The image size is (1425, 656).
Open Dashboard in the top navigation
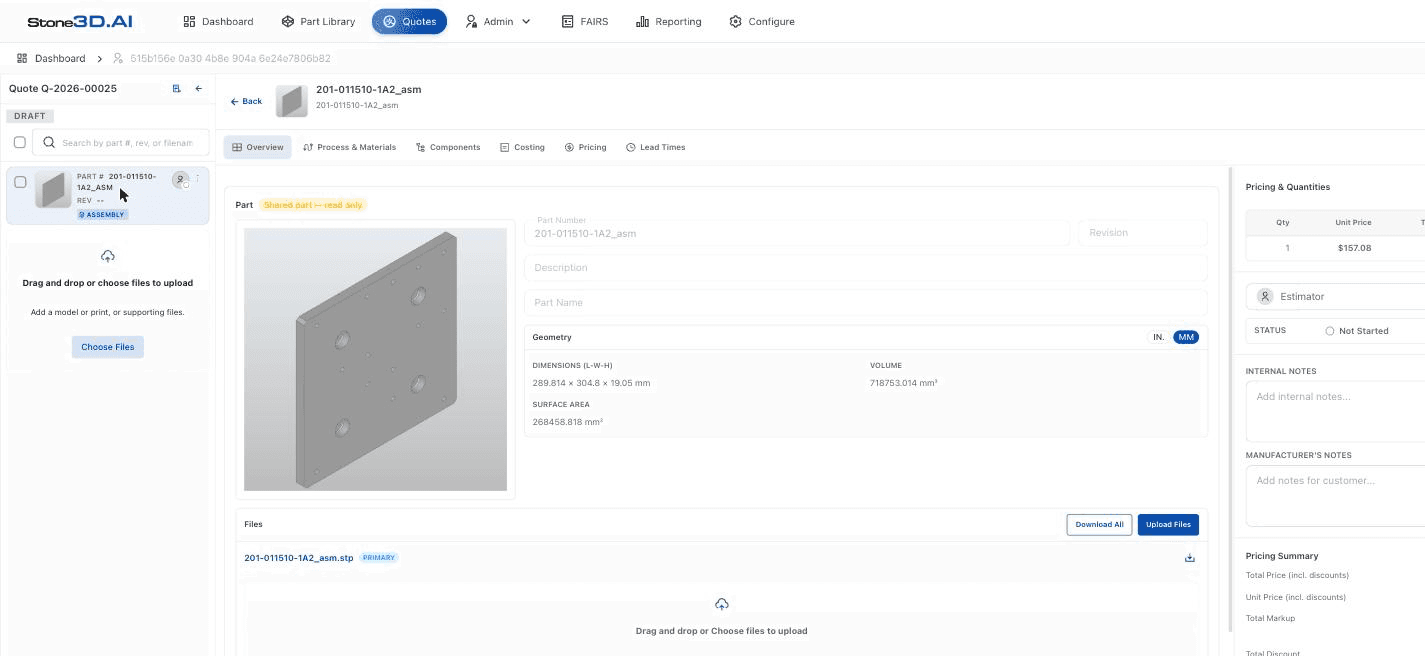coord(218,21)
